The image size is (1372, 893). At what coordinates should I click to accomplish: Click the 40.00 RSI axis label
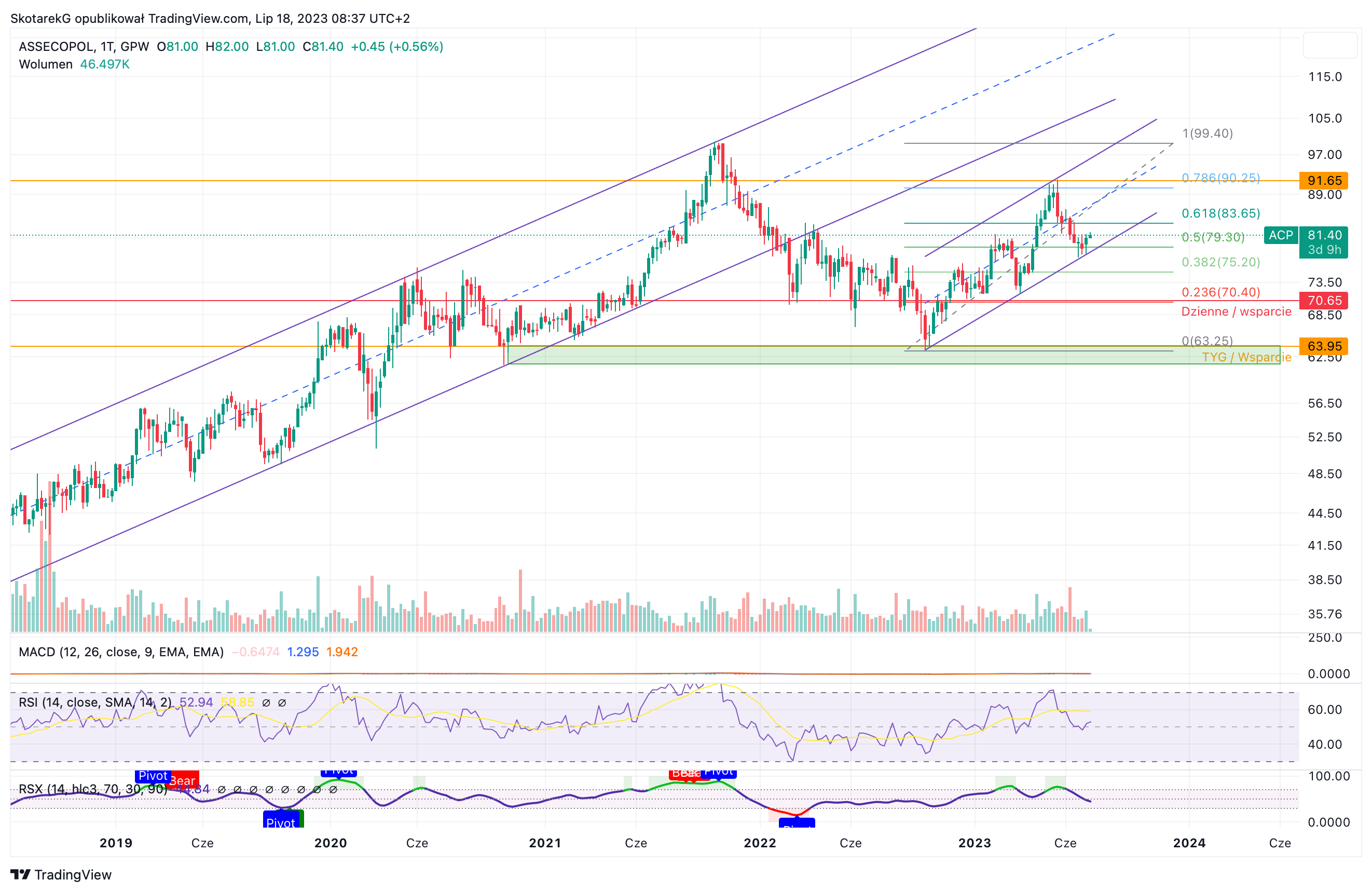[x=1325, y=744]
